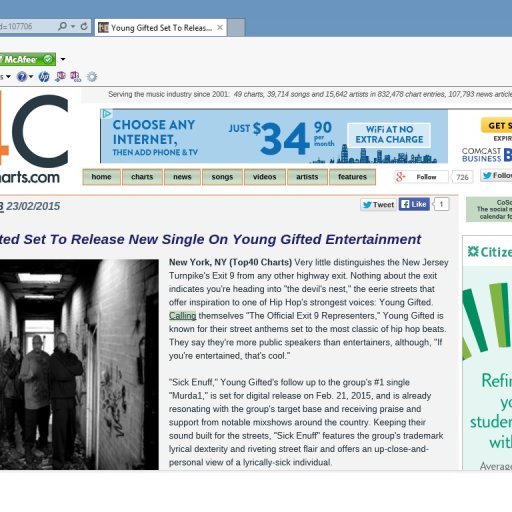
Task: Open the gear settings toolbar icon
Action: tap(92, 77)
